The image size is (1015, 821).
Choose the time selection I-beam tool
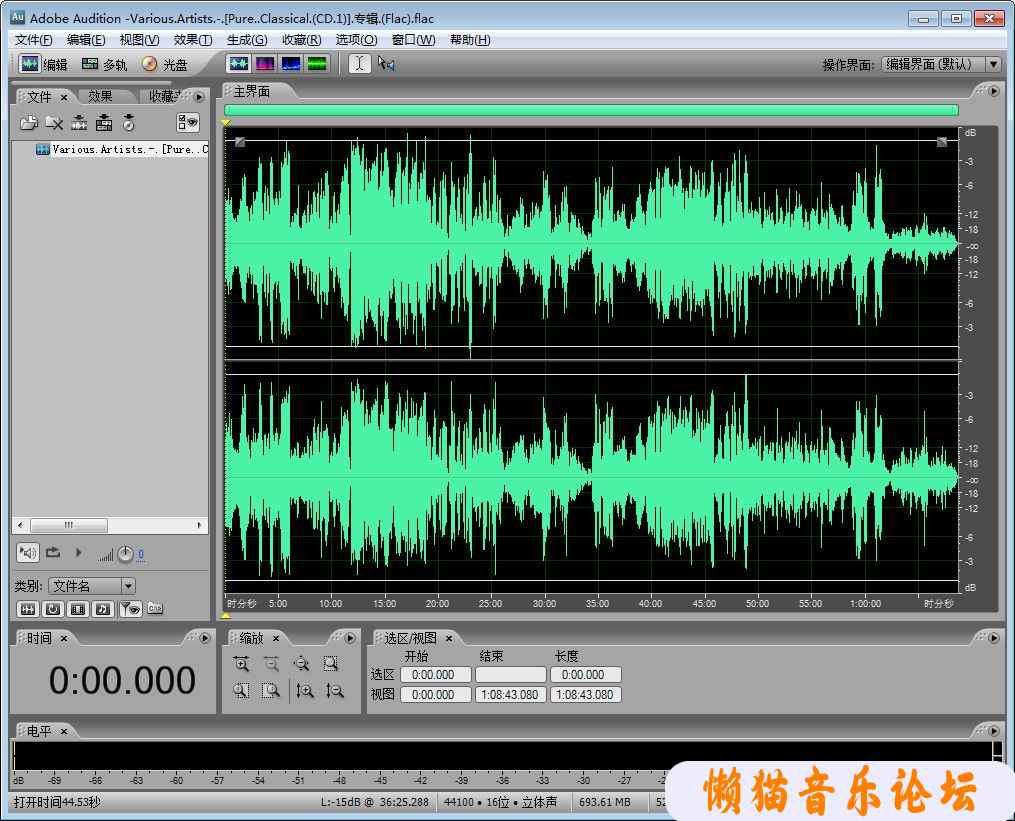point(359,63)
